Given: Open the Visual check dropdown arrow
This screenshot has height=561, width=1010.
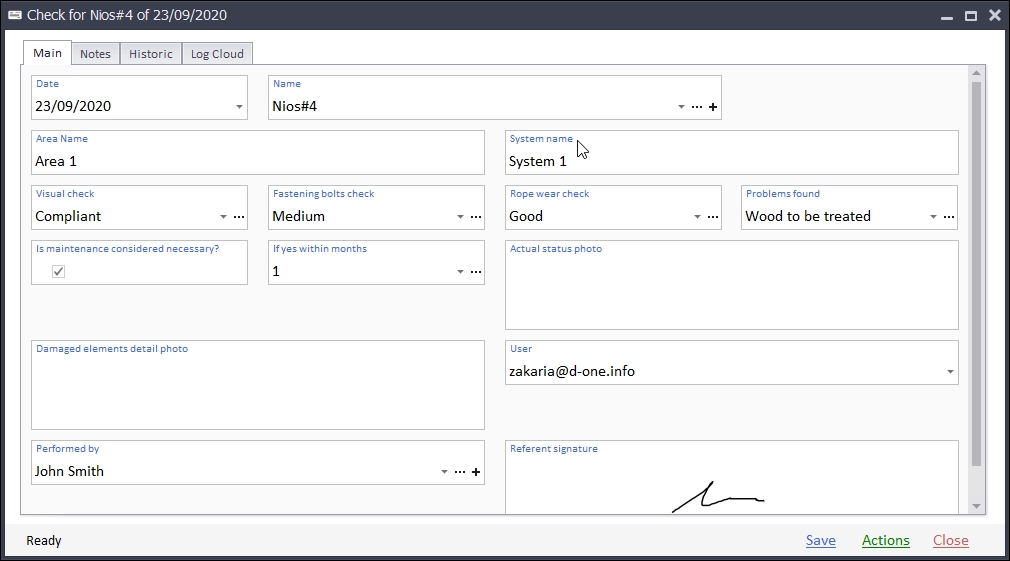Looking at the screenshot, I should [223, 217].
